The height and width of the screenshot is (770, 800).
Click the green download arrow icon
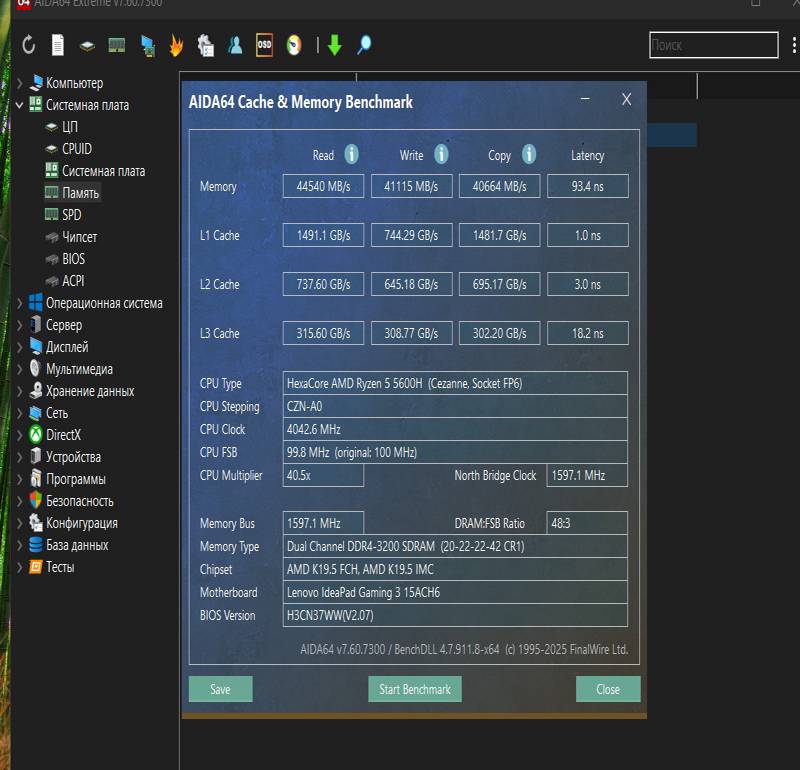[x=335, y=45]
